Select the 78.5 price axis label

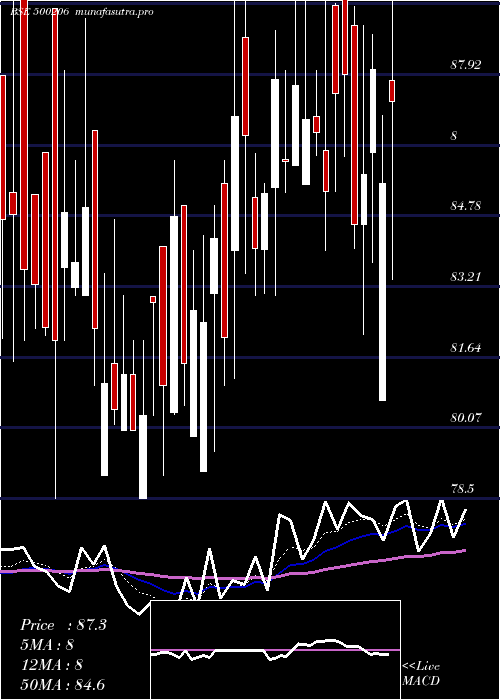point(462,488)
